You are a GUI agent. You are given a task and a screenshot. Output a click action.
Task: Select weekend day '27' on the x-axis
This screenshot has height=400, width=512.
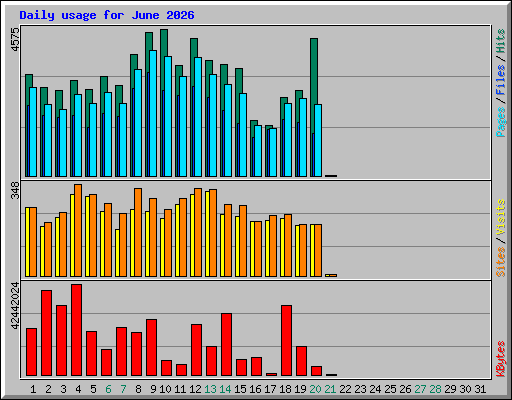[x=420, y=389]
